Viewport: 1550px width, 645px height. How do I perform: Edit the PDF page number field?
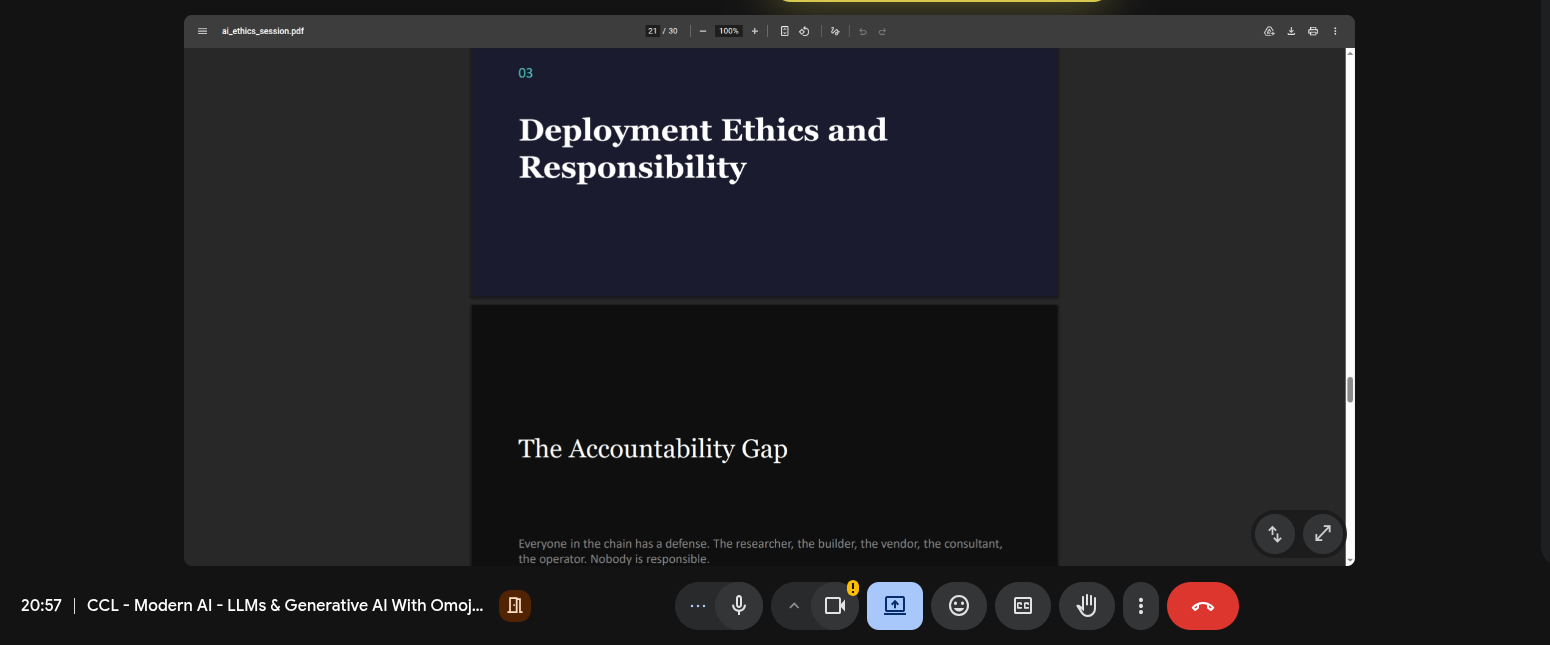pos(652,31)
